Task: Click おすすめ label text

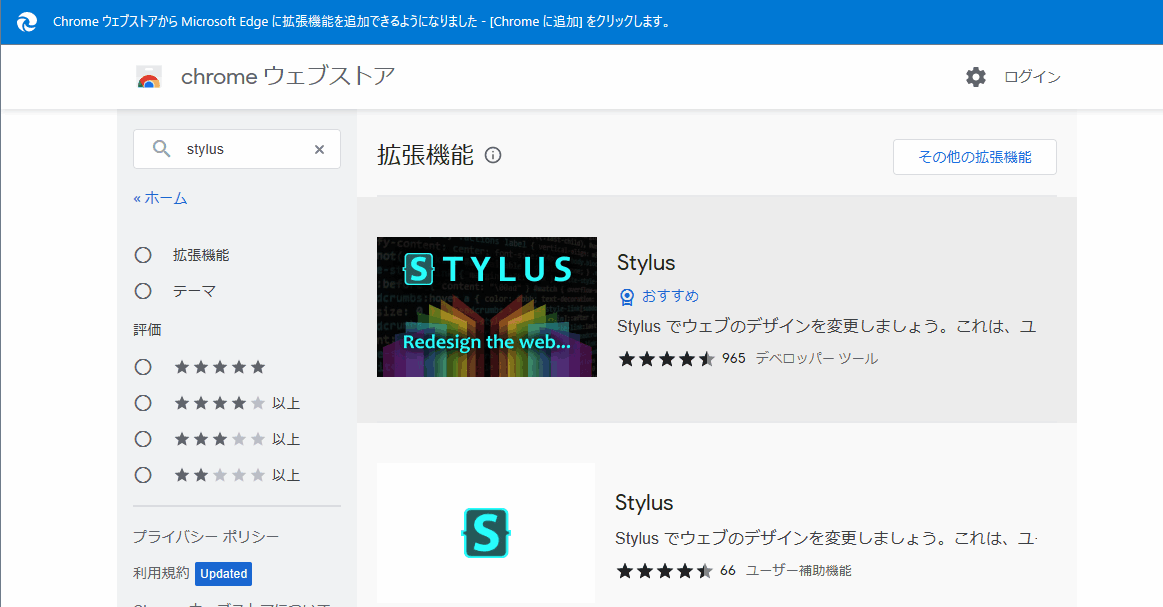Action: point(671,296)
